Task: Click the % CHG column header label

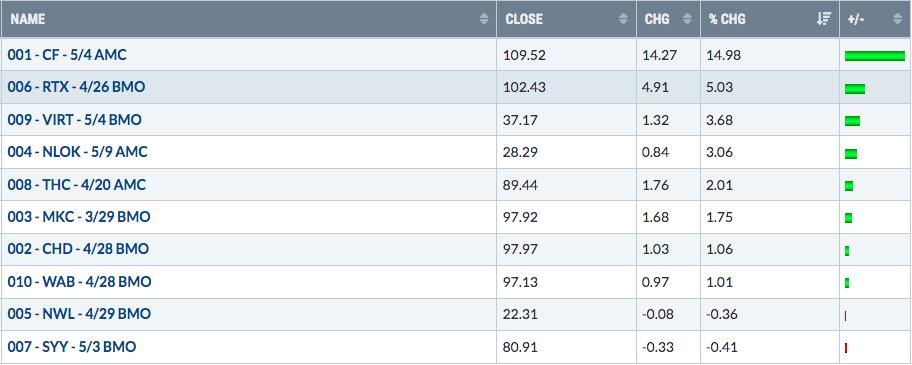Action: coord(726,19)
